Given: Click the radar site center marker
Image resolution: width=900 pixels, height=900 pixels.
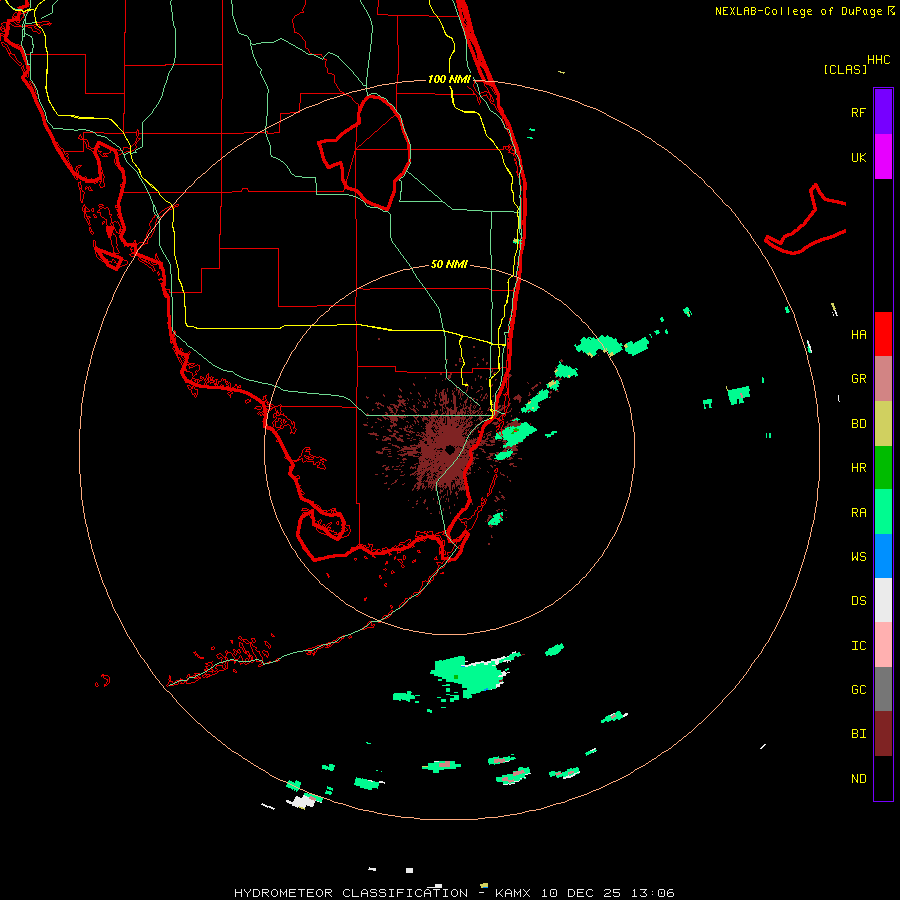Looking at the screenshot, I should [449, 449].
